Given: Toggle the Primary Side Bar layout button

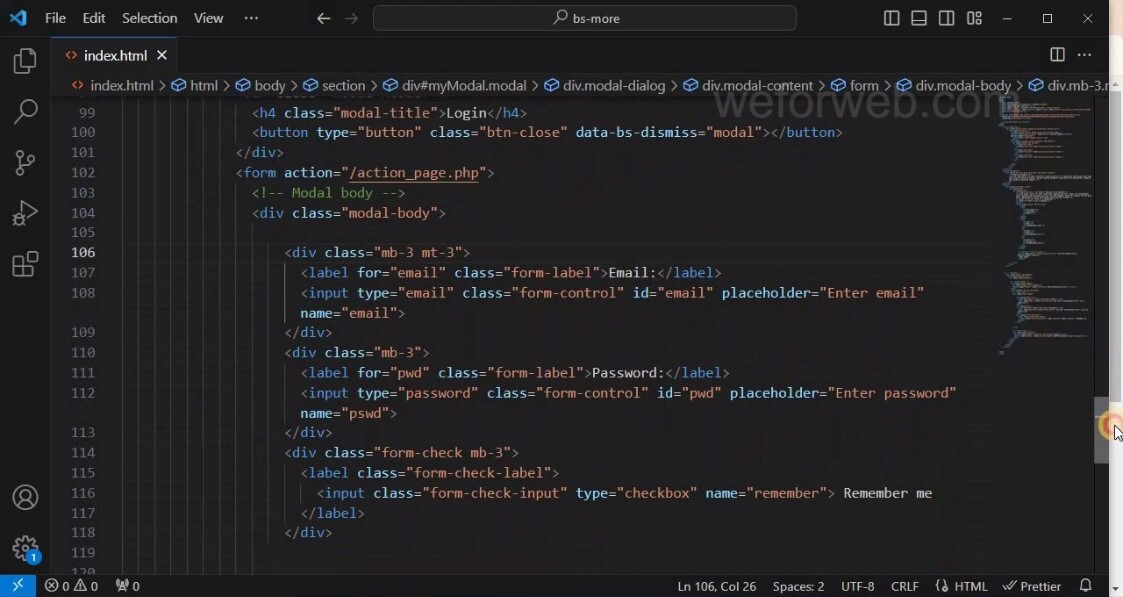Looking at the screenshot, I should pyautogui.click(x=892, y=18).
